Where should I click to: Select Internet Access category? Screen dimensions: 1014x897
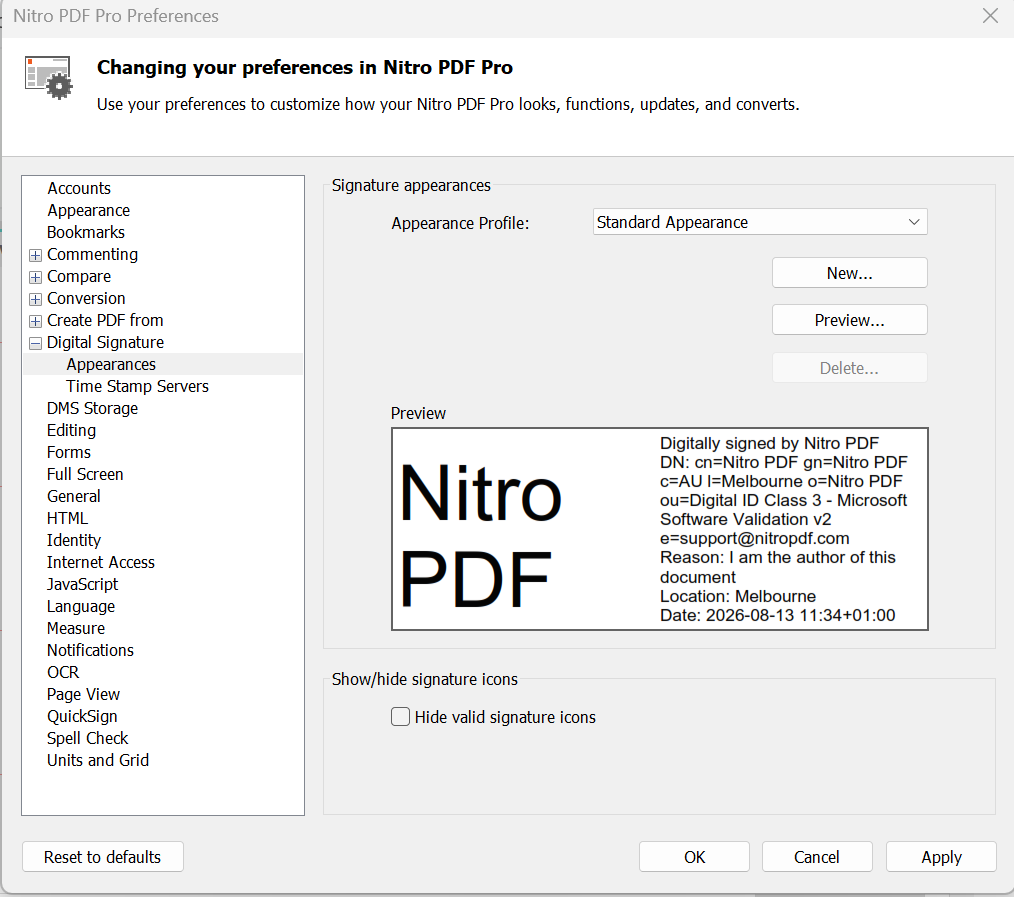click(x=101, y=562)
